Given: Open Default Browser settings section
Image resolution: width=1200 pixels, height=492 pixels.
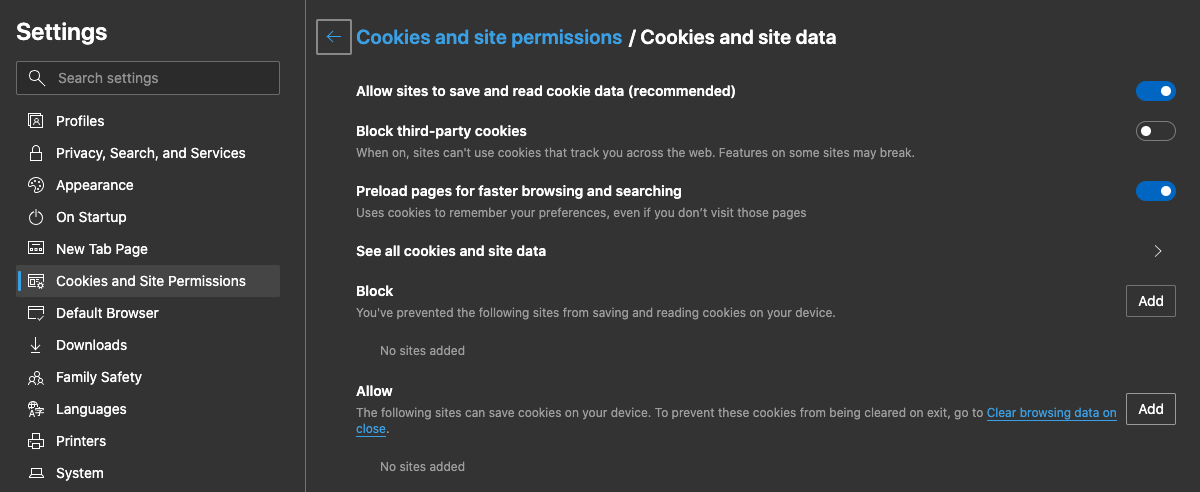Looking at the screenshot, I should (107, 313).
